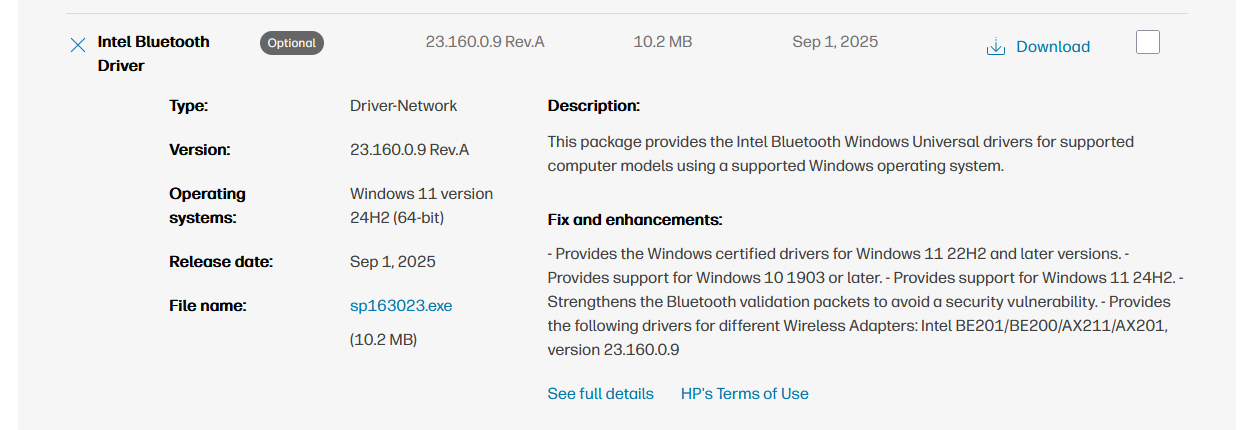
Task: Click the Windows 11 version 24H2 value
Action: tap(421, 206)
